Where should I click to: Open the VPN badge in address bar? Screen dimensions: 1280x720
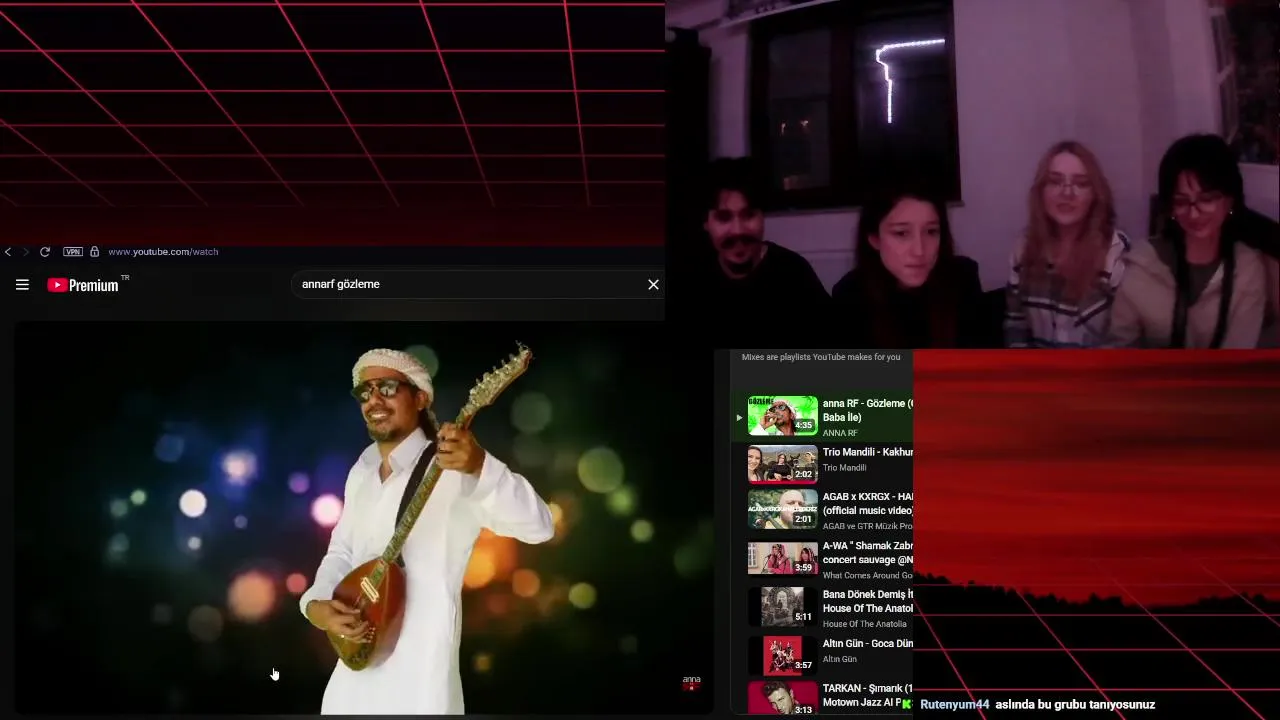pos(73,252)
